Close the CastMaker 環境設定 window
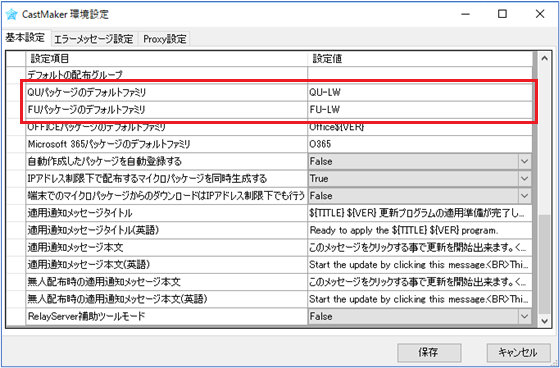560x368 pixels. [x=540, y=14]
